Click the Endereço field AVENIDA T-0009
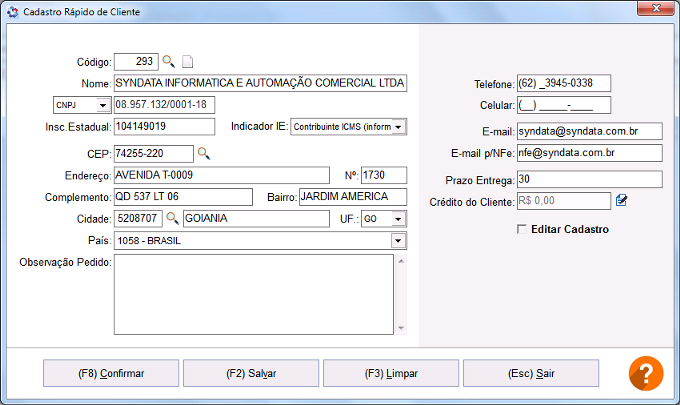The height and width of the screenshot is (405, 680). (x=222, y=175)
